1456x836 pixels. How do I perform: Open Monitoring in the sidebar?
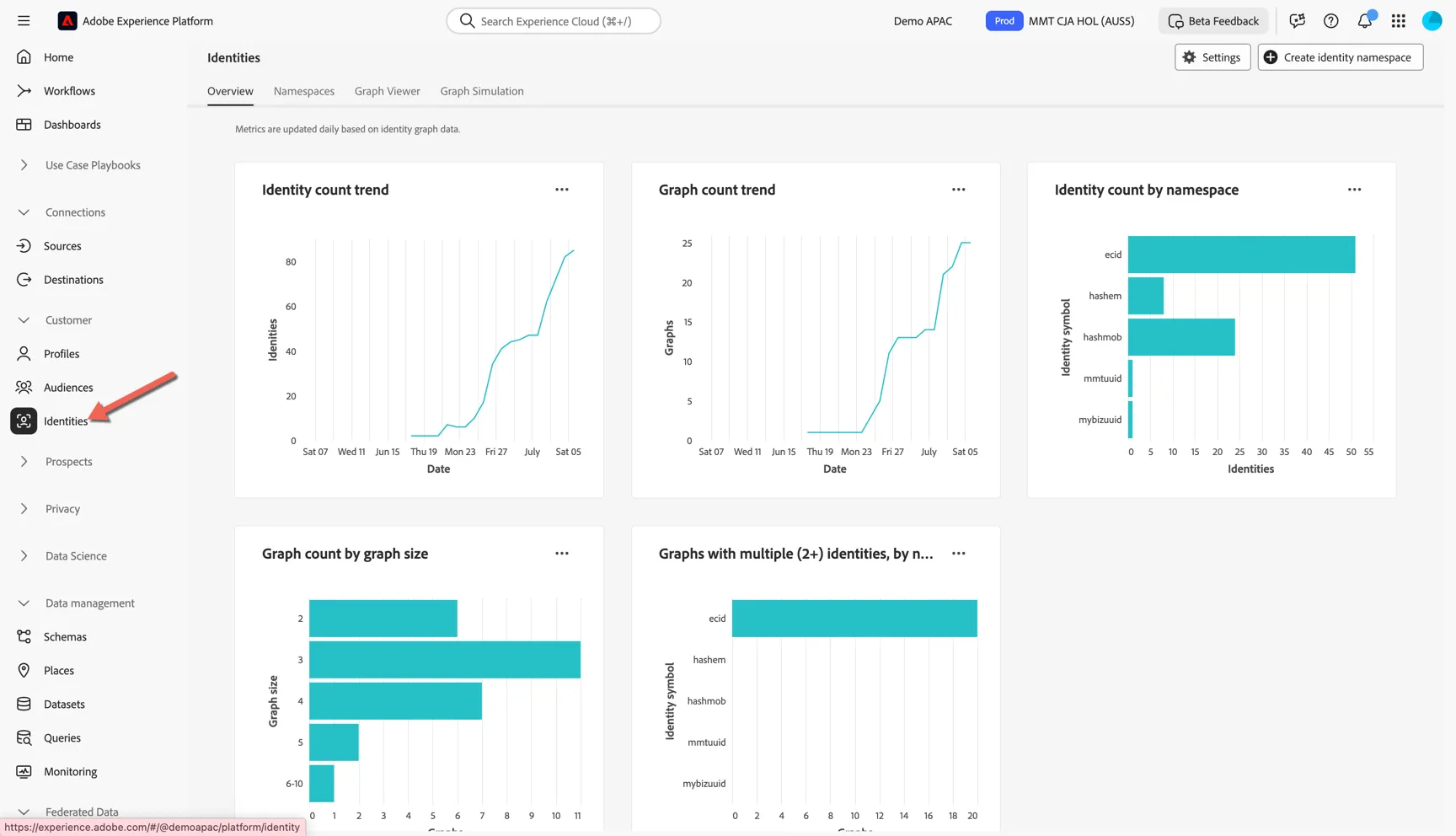(70, 772)
